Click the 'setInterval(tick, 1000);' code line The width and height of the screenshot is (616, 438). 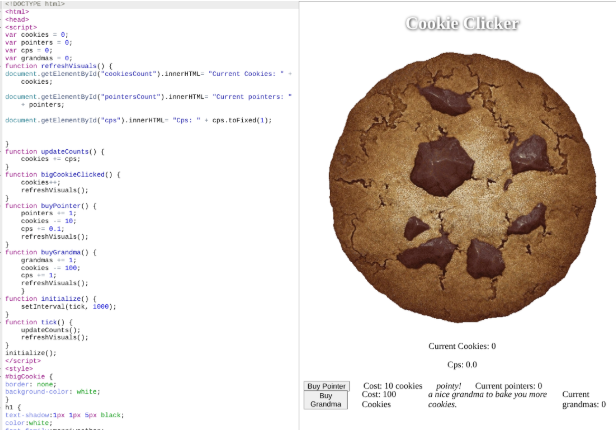tap(68, 306)
